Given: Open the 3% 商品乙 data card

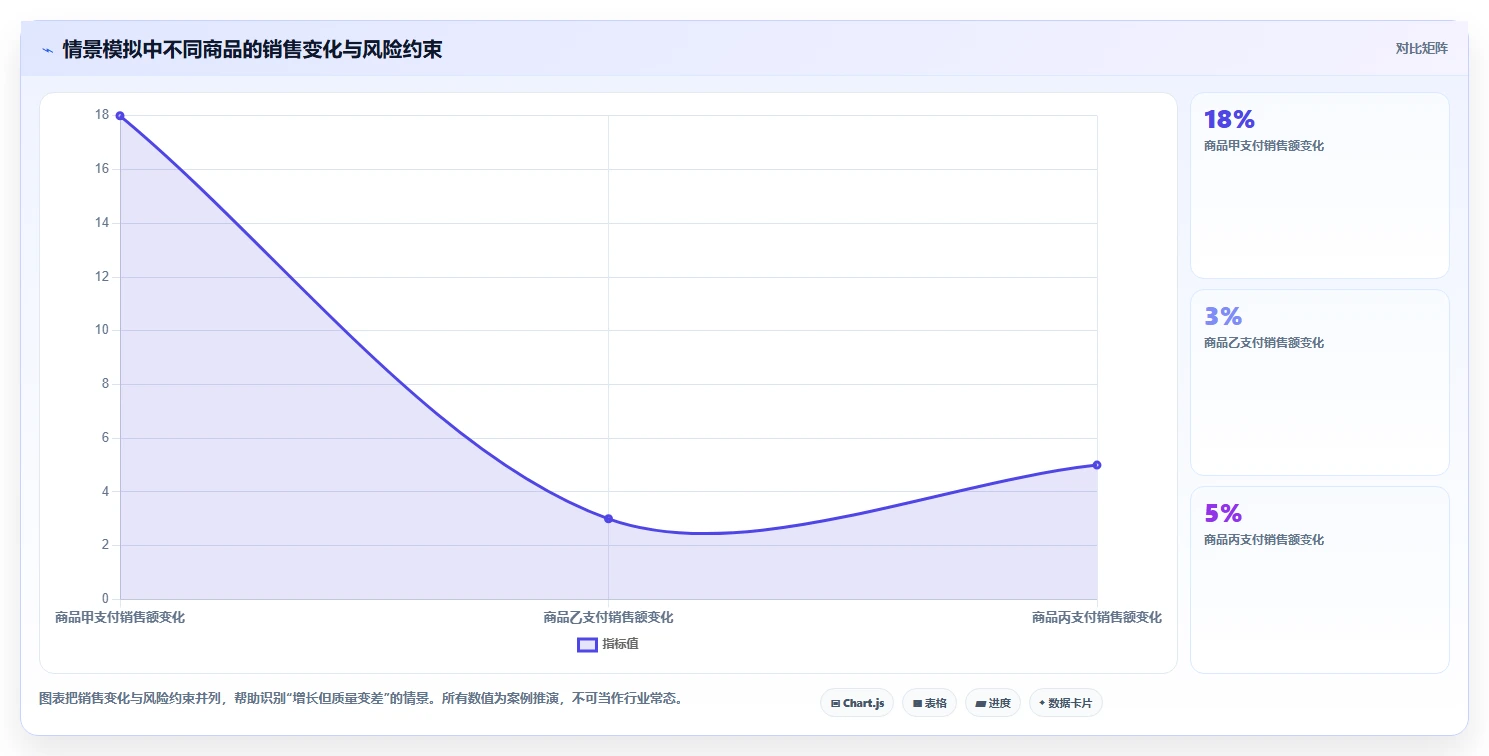Looking at the screenshot, I should (1319, 382).
